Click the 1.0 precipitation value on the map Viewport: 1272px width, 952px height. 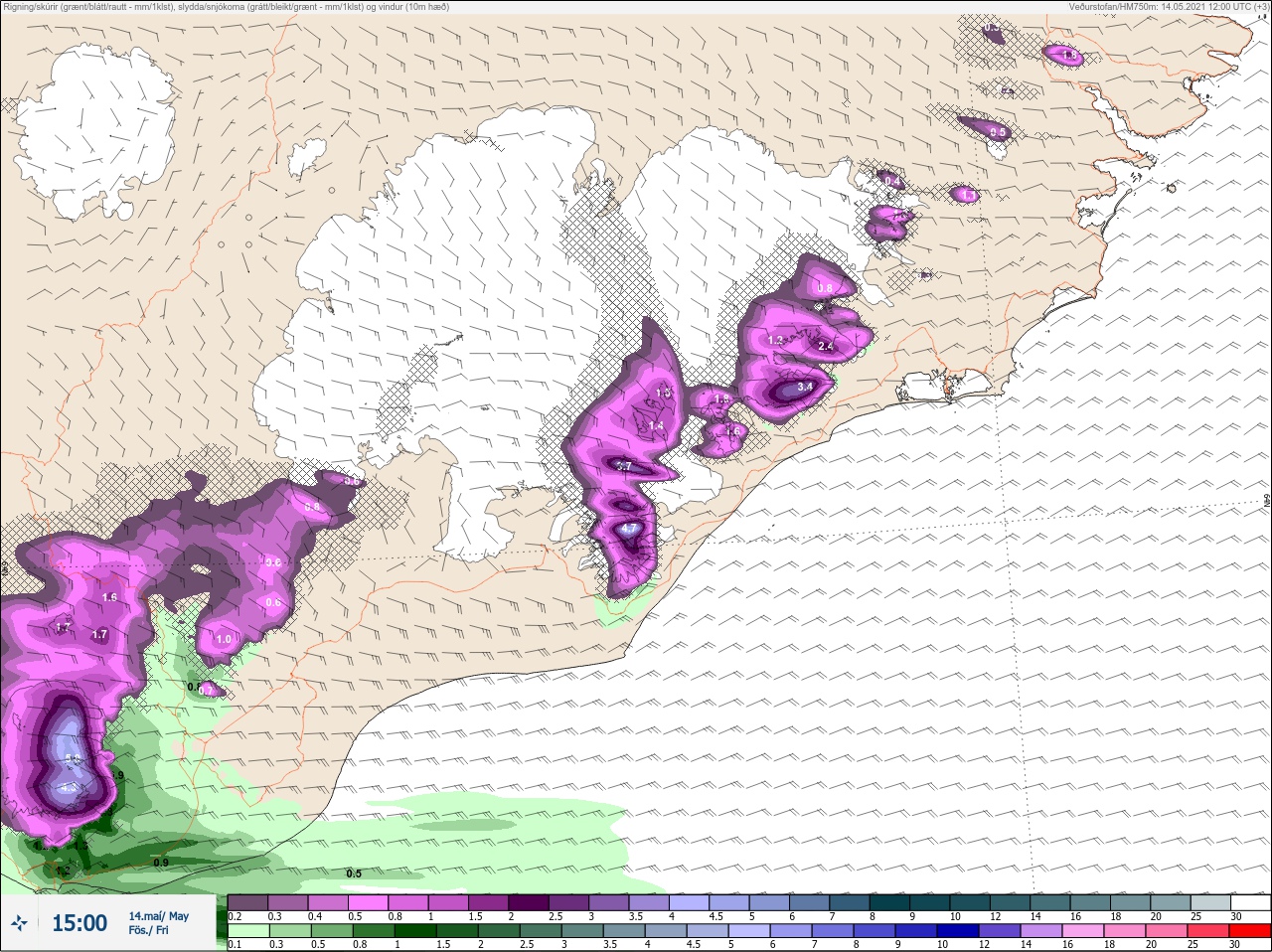pos(224,639)
